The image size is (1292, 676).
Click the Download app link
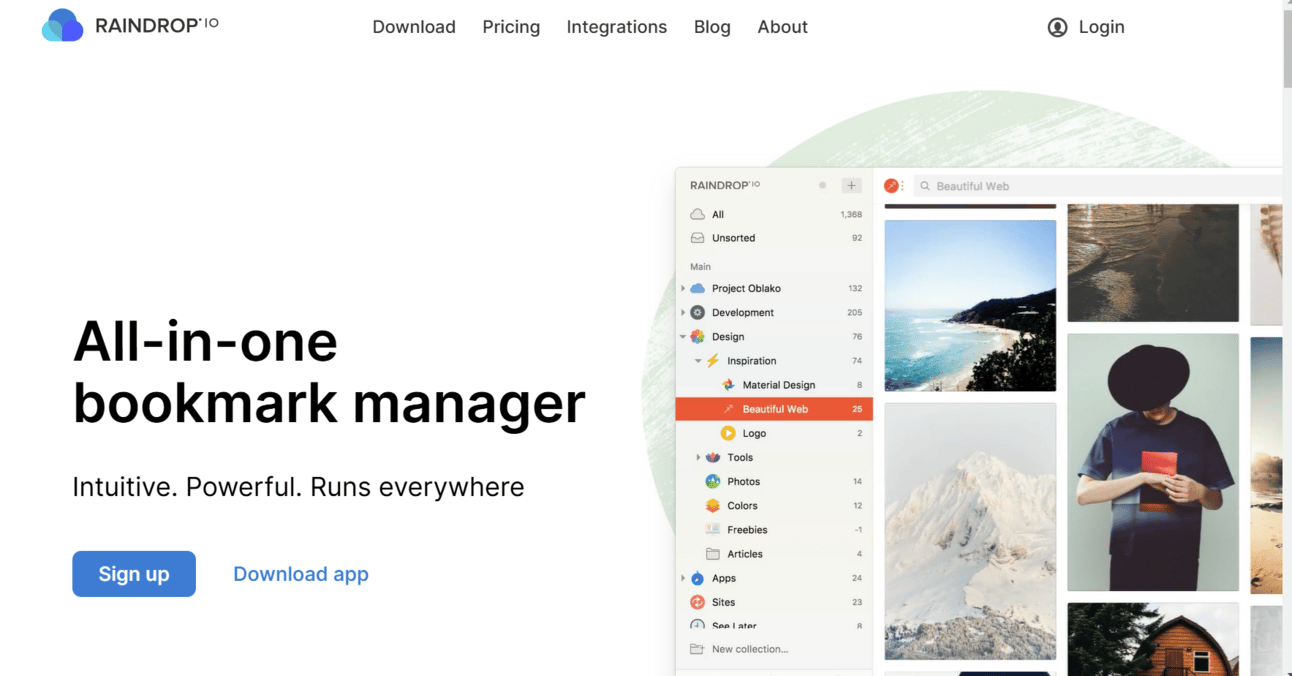pyautogui.click(x=301, y=574)
